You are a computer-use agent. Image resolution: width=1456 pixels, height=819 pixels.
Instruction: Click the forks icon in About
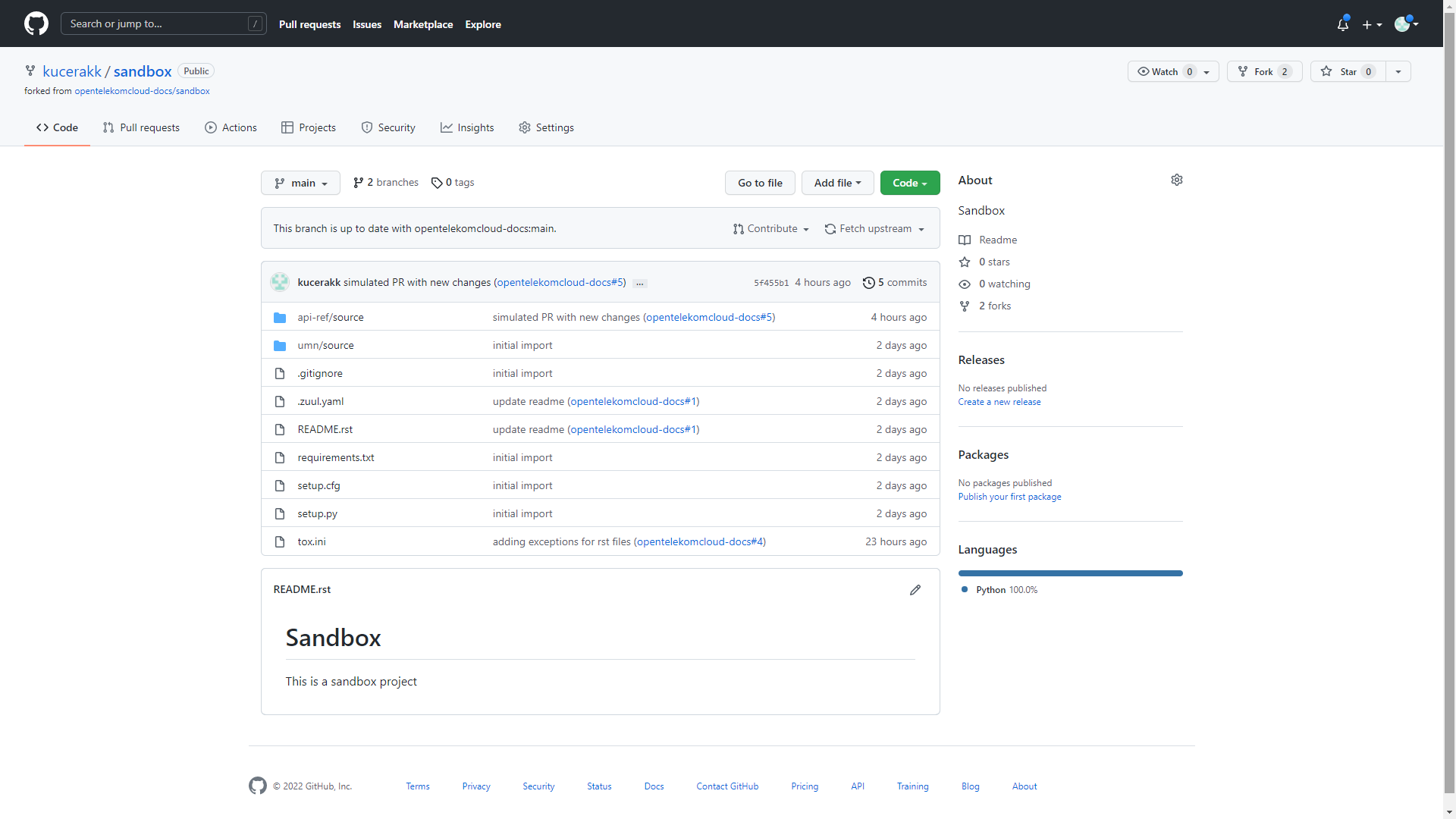point(965,306)
